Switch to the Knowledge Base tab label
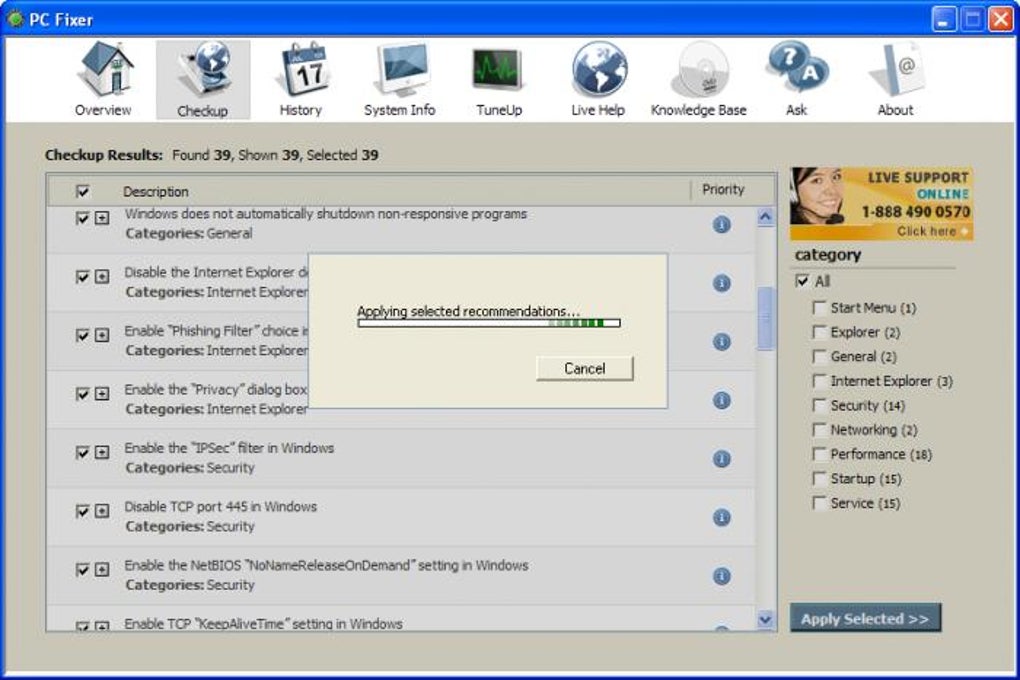1020x680 pixels. [699, 110]
